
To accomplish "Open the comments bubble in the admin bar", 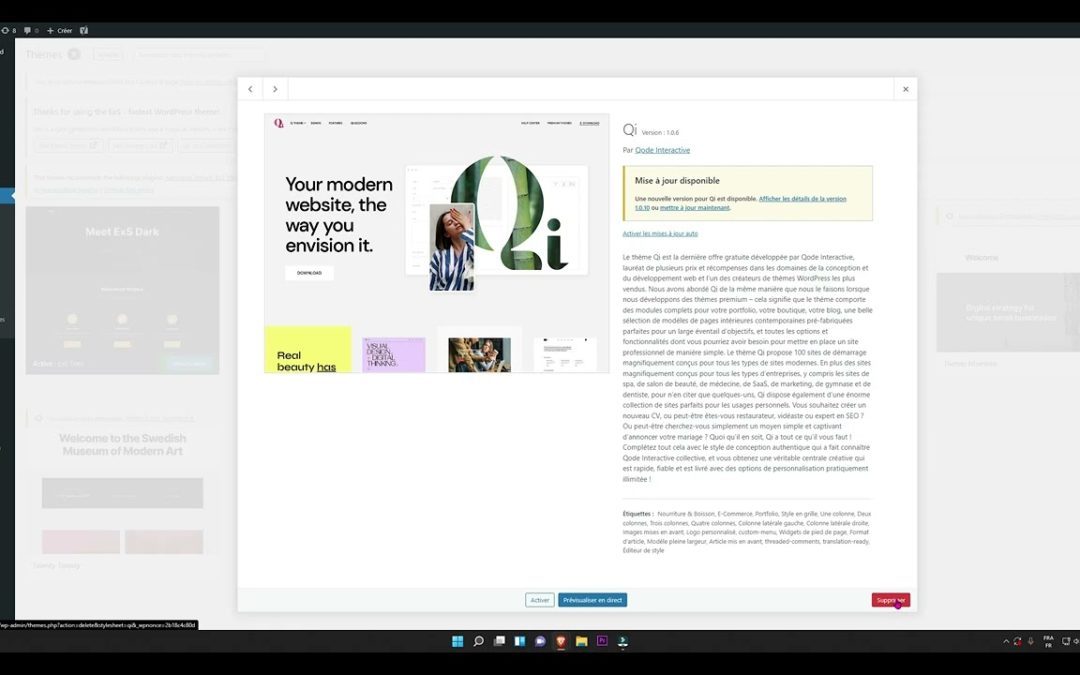I will coord(31,30).
